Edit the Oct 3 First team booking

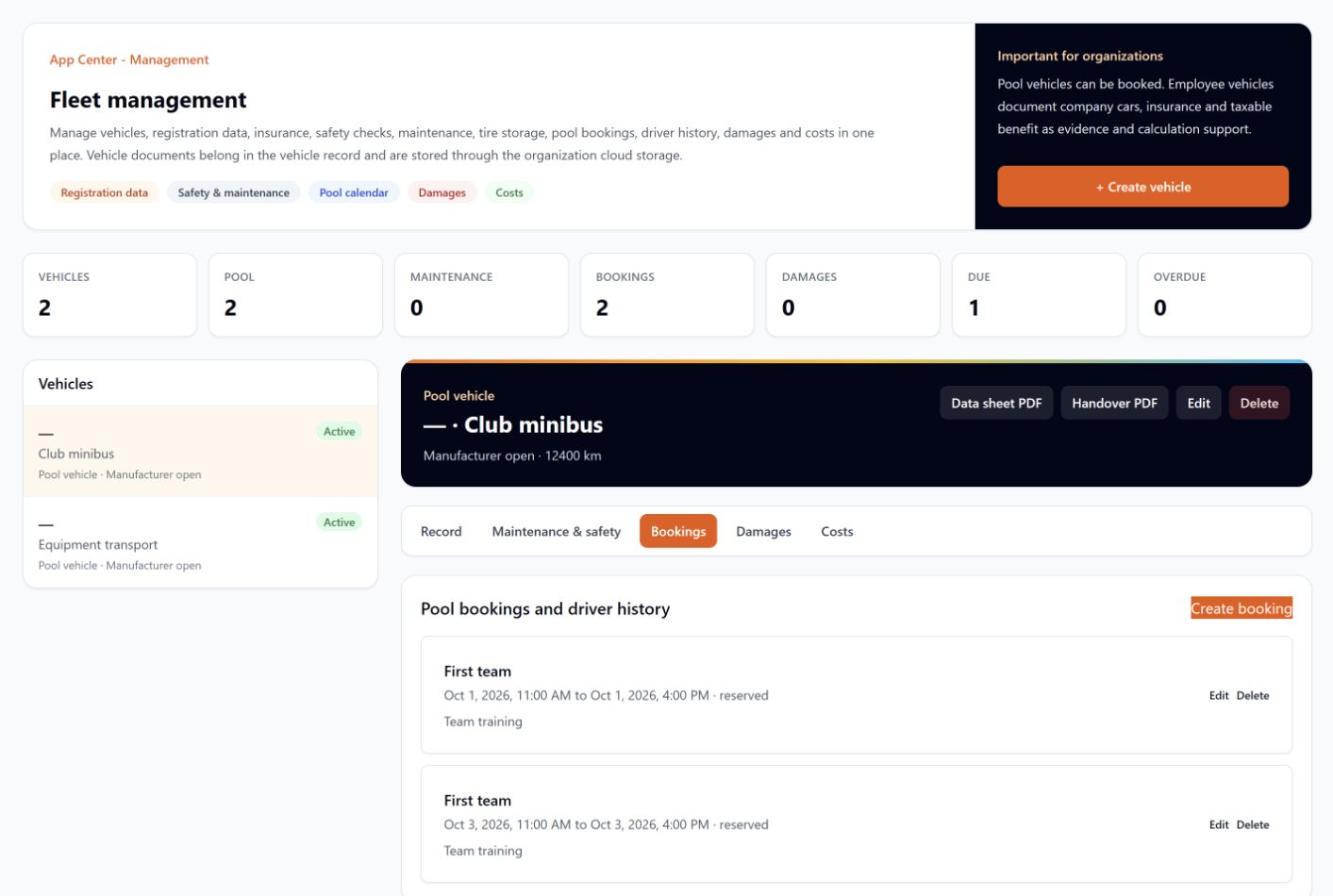(1219, 824)
